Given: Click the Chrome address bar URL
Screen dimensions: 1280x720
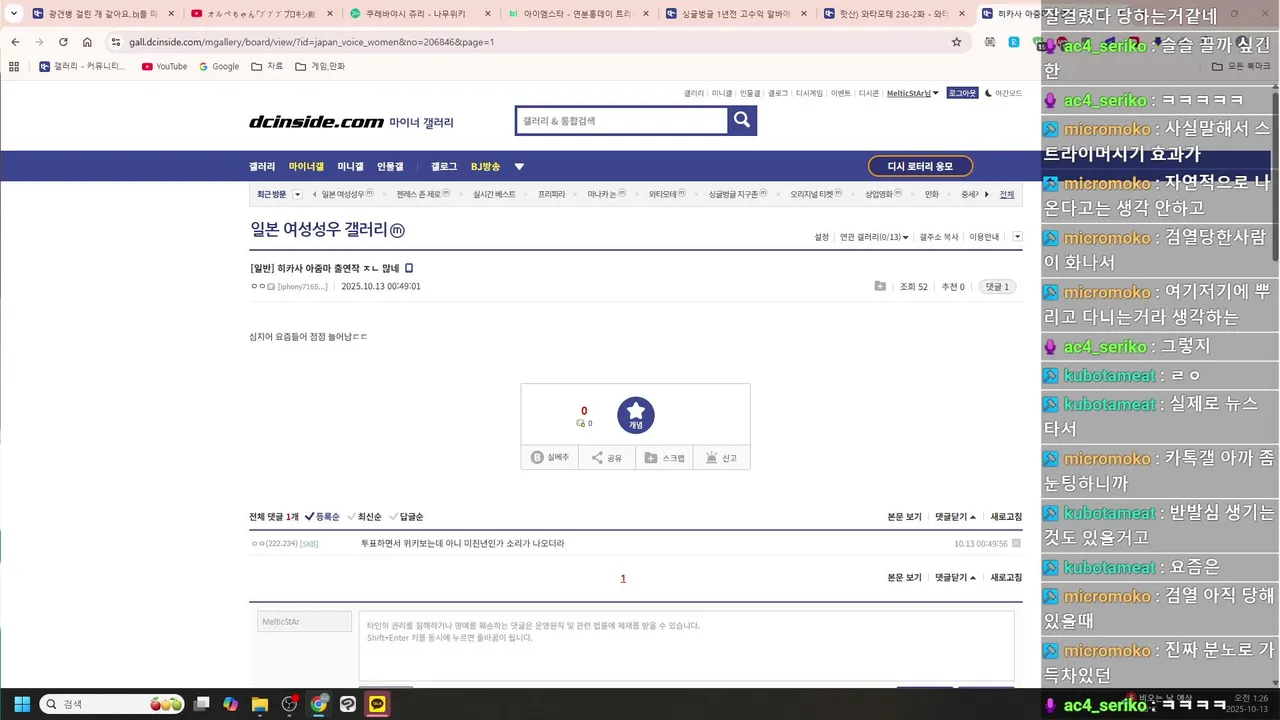Looking at the screenshot, I should [311, 42].
